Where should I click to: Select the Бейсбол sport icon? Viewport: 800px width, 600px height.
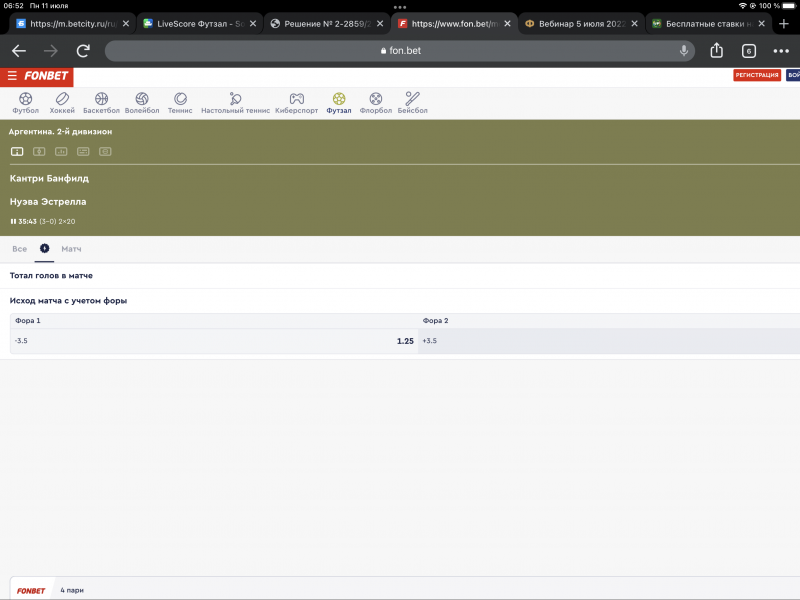tap(412, 102)
